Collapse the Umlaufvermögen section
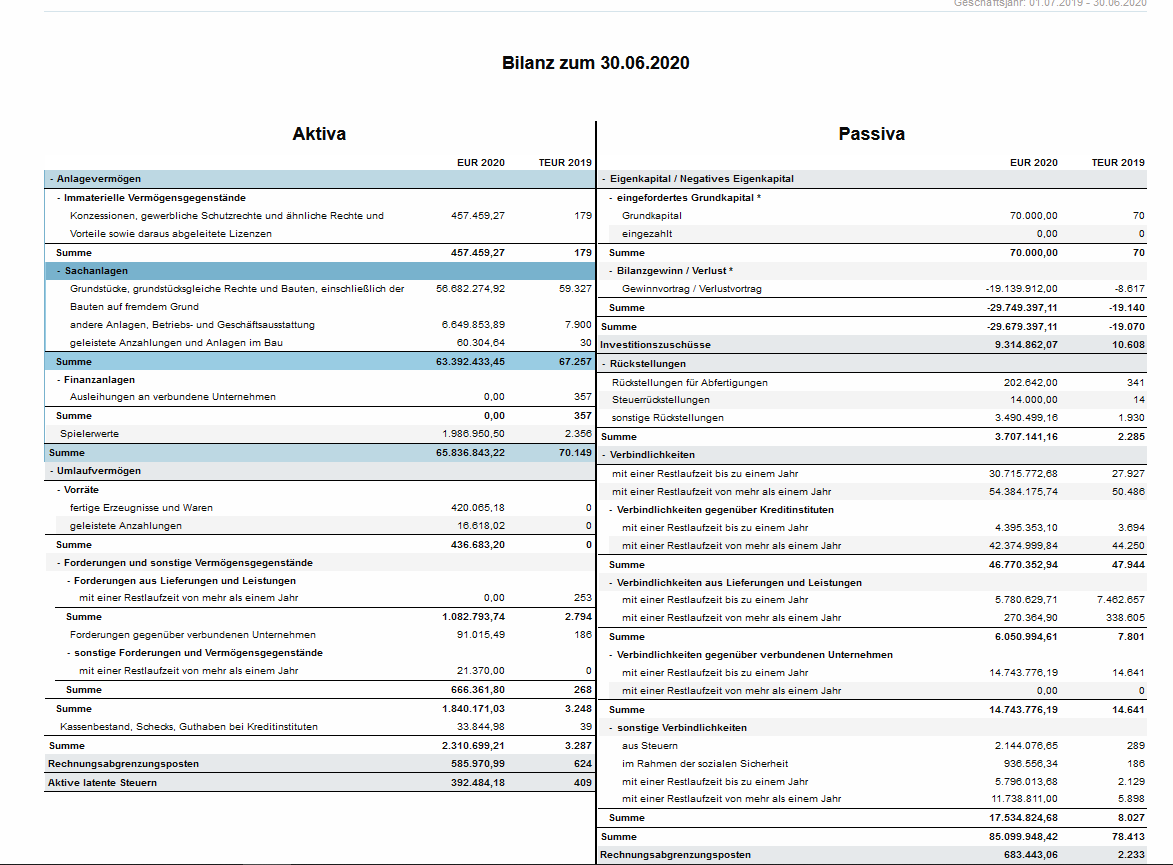 (x=52, y=471)
